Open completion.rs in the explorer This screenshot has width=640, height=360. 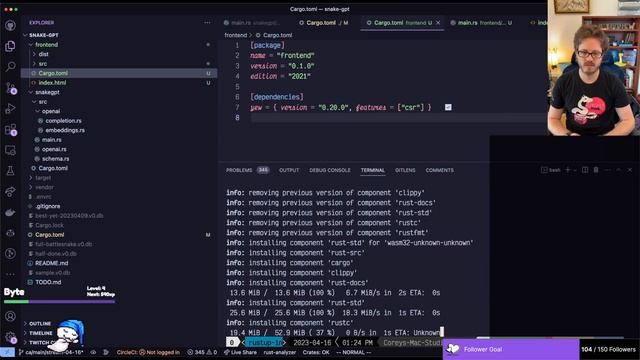click(63, 121)
